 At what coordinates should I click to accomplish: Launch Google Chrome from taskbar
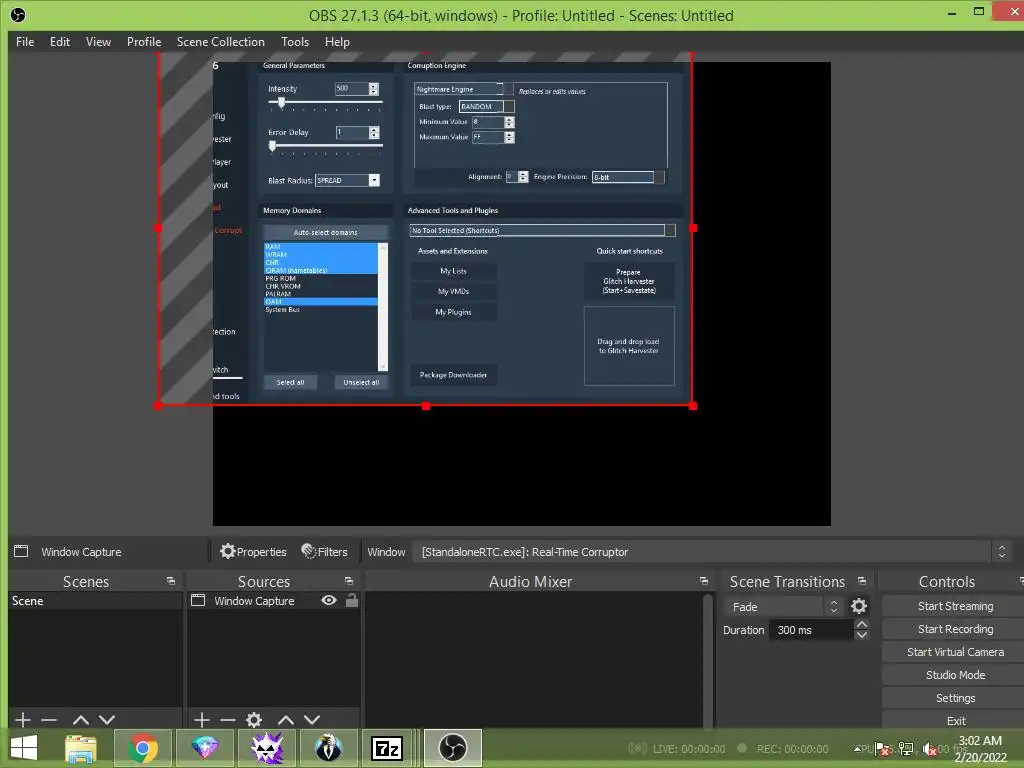click(143, 748)
